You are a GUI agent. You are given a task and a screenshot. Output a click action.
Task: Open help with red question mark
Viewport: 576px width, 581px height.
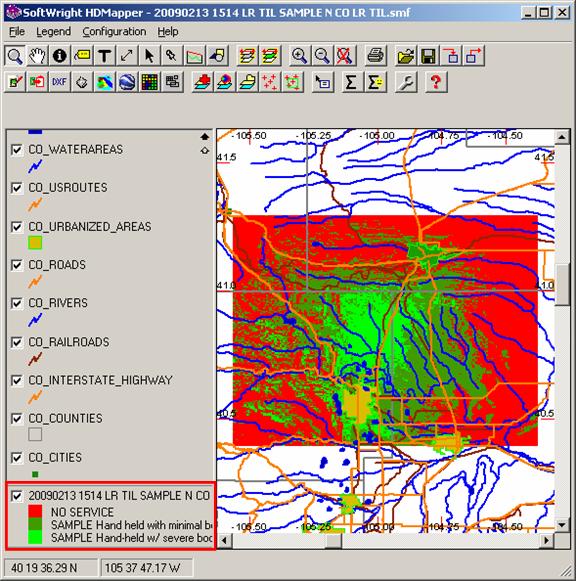(436, 82)
